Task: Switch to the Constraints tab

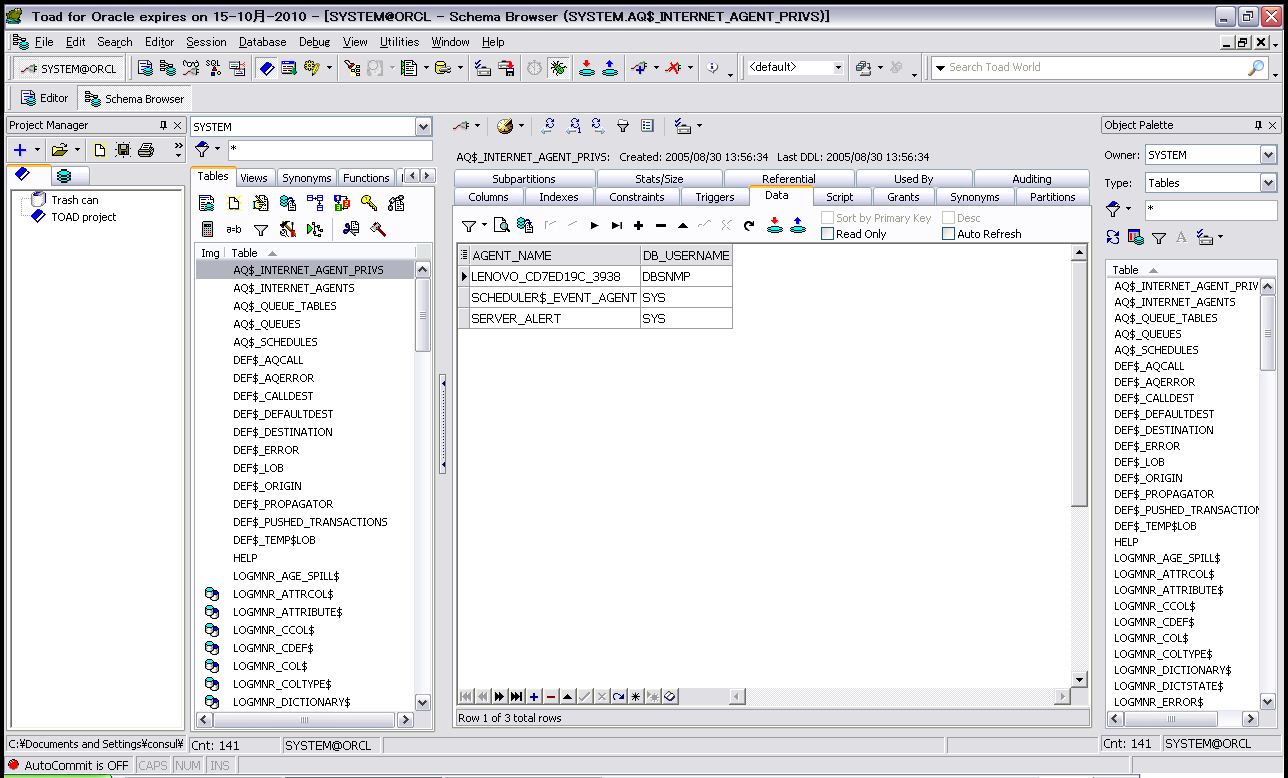Action: (x=636, y=197)
